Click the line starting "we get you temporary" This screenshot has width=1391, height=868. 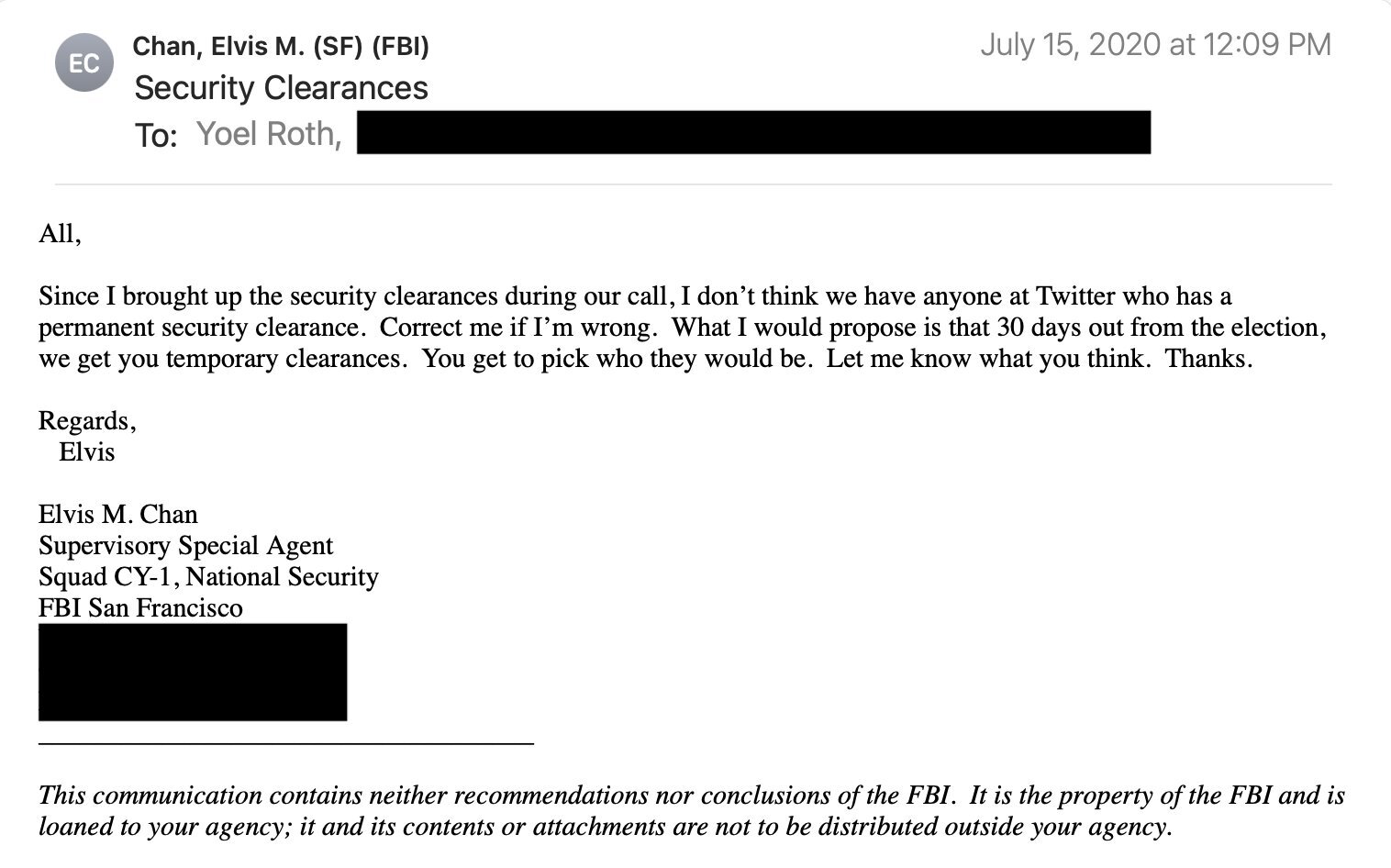[644, 359]
